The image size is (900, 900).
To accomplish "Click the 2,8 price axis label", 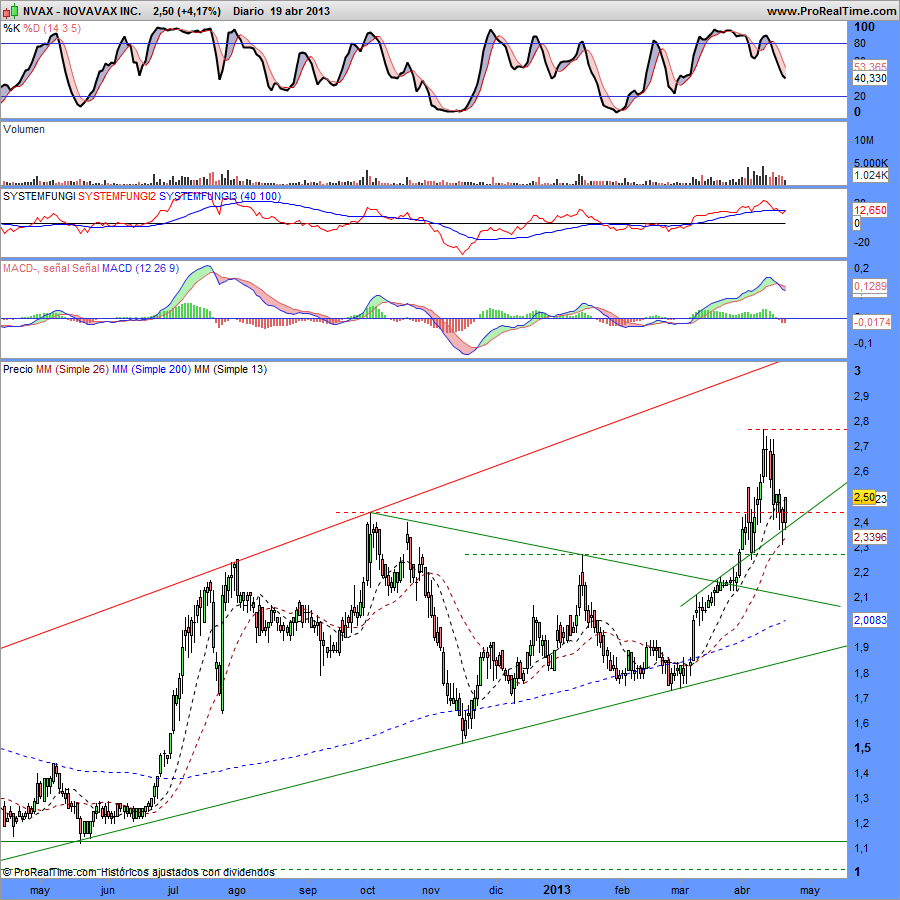I will [862, 421].
